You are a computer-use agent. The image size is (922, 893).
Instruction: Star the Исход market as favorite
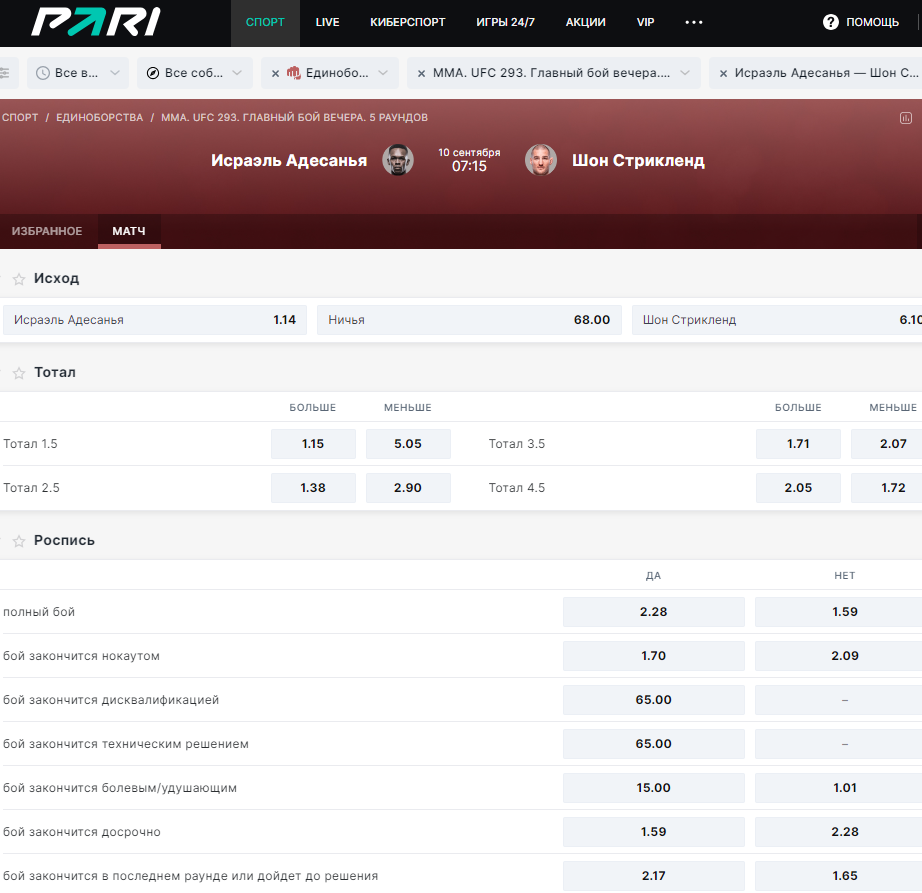19,279
